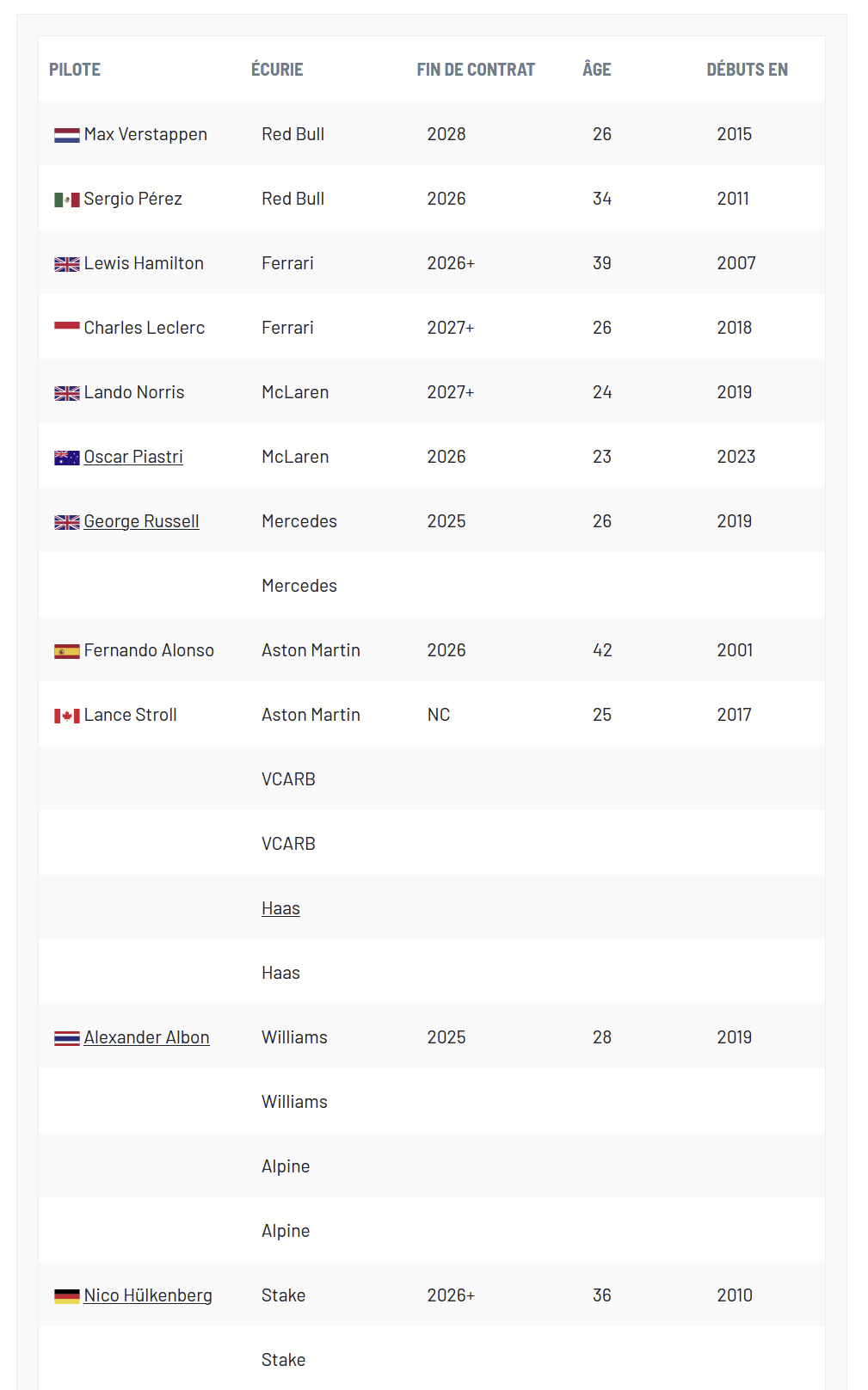Click the Mexican flag beside Sergio Pérez
Image resolution: width=868 pixels, height=1390 pixels.
coord(66,200)
